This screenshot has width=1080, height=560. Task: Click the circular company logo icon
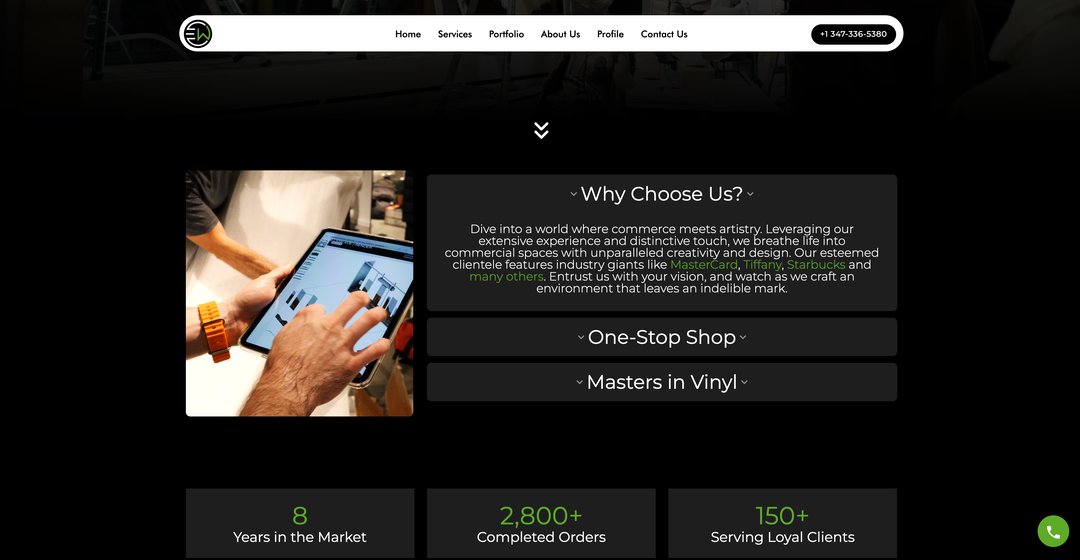(x=198, y=34)
